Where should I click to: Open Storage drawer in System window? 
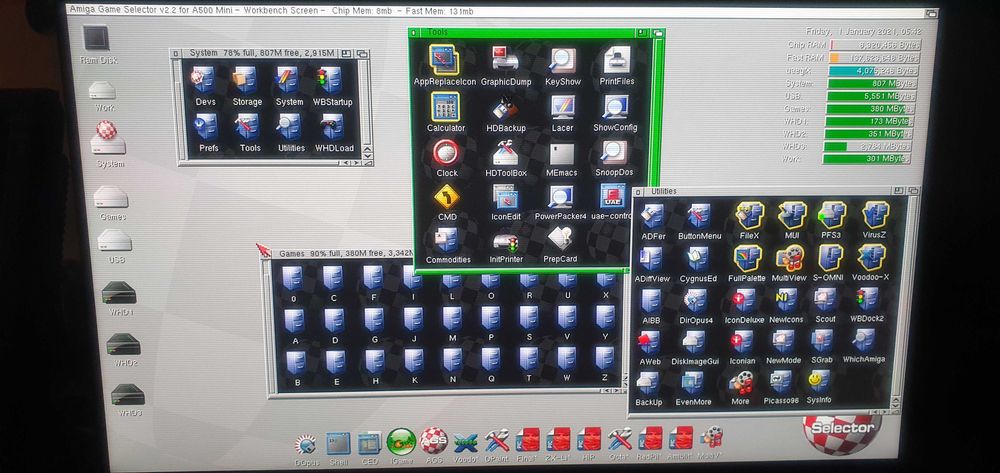tap(246, 81)
